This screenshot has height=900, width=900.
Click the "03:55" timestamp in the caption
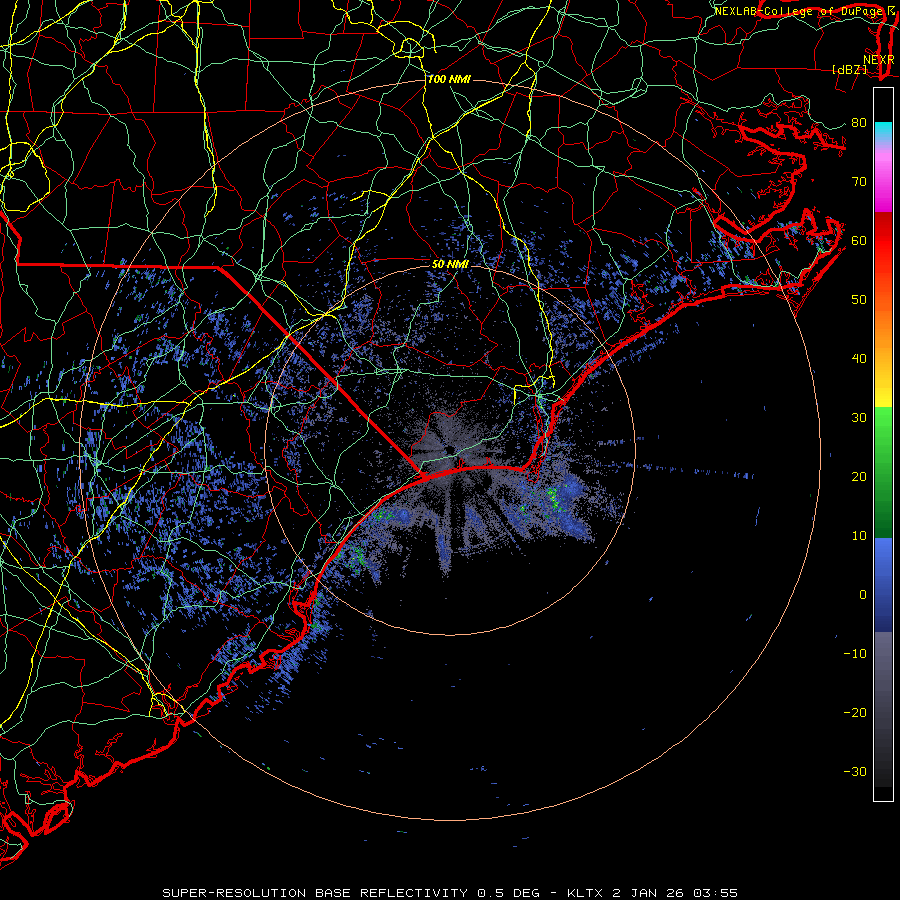click(x=715, y=893)
